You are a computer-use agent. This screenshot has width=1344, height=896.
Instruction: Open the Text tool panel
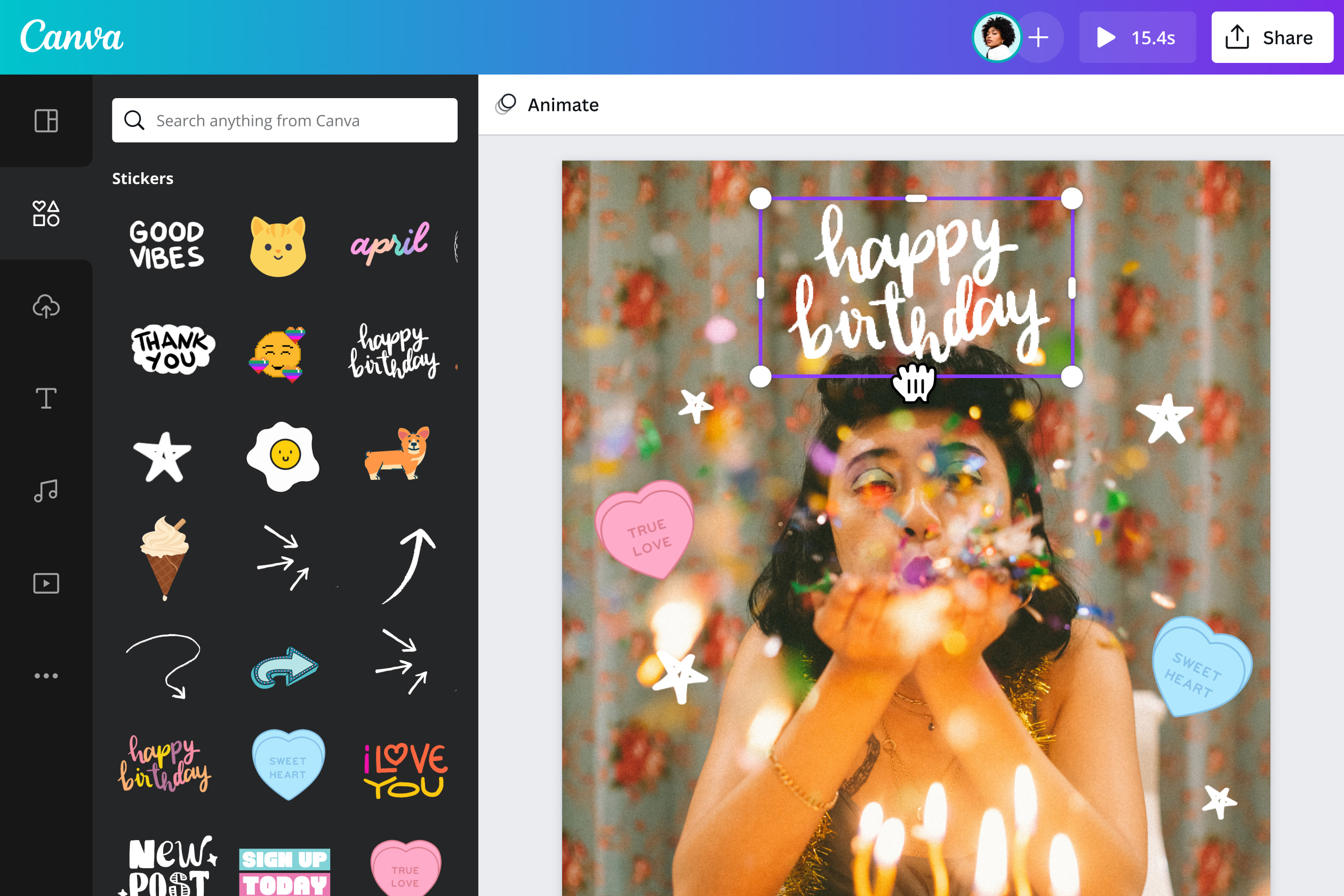pyautogui.click(x=46, y=398)
